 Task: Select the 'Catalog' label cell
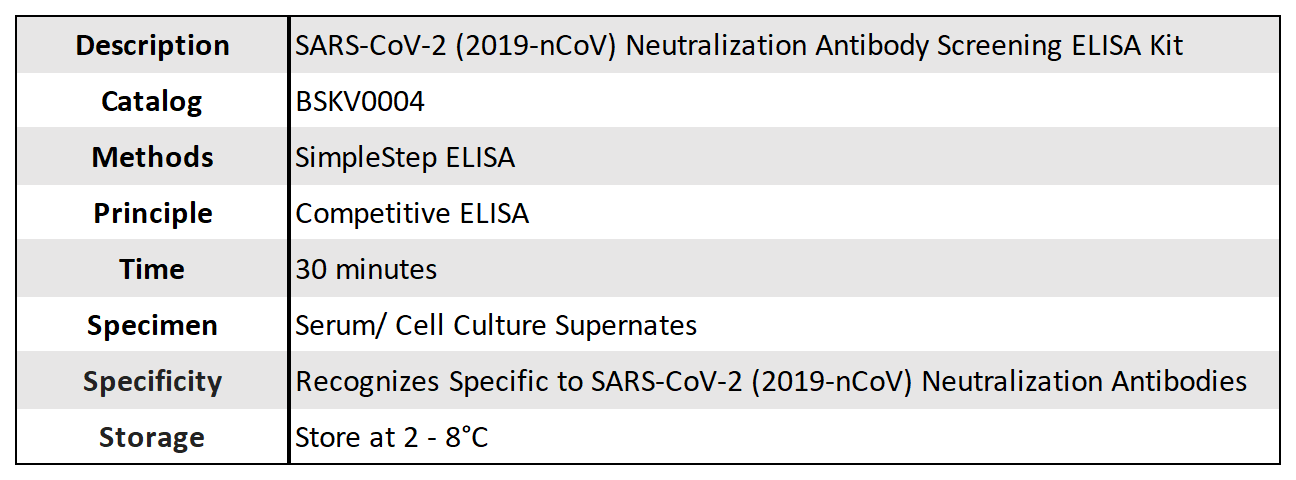[x=152, y=102]
